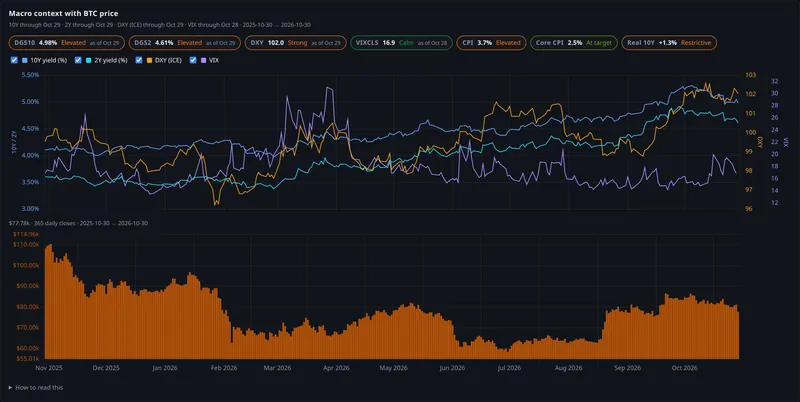Select the Real 10Y +1.3% Restrictive pill

pyautogui.click(x=669, y=43)
